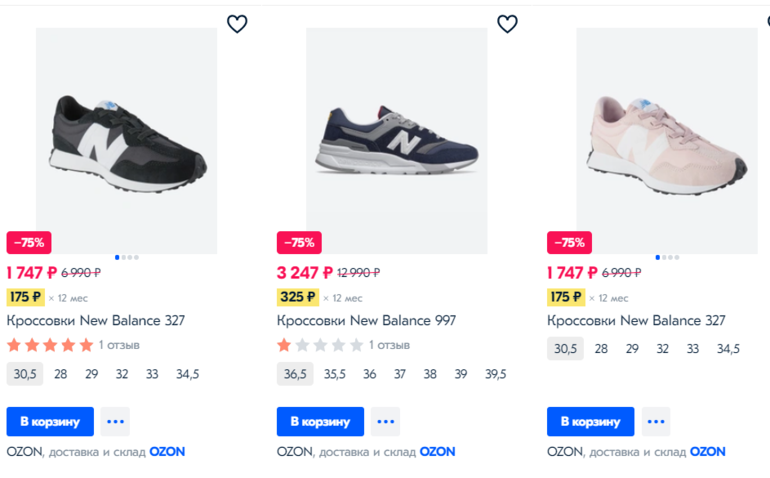The image size is (770, 478).
Task: Click 175 ₽ installment badge on pink sneakers
Action: [x=565, y=297]
